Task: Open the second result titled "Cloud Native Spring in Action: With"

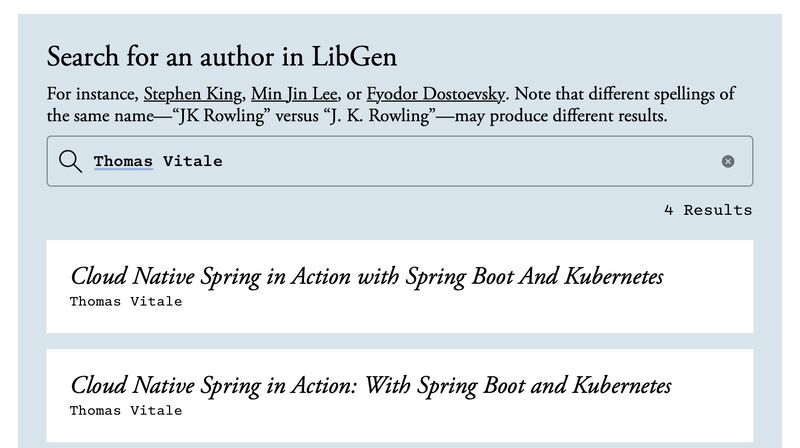Action: point(370,385)
